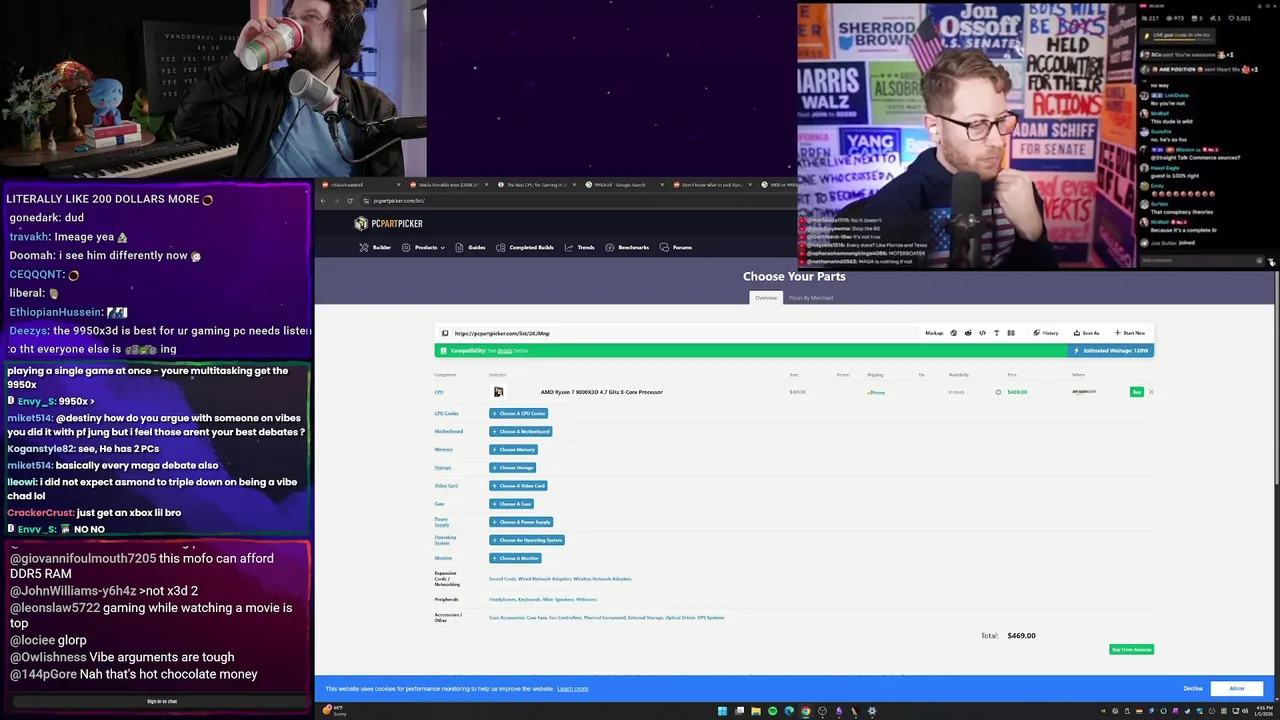Click Save As for part list
Screen dimensions: 1280x720
click(x=1086, y=333)
